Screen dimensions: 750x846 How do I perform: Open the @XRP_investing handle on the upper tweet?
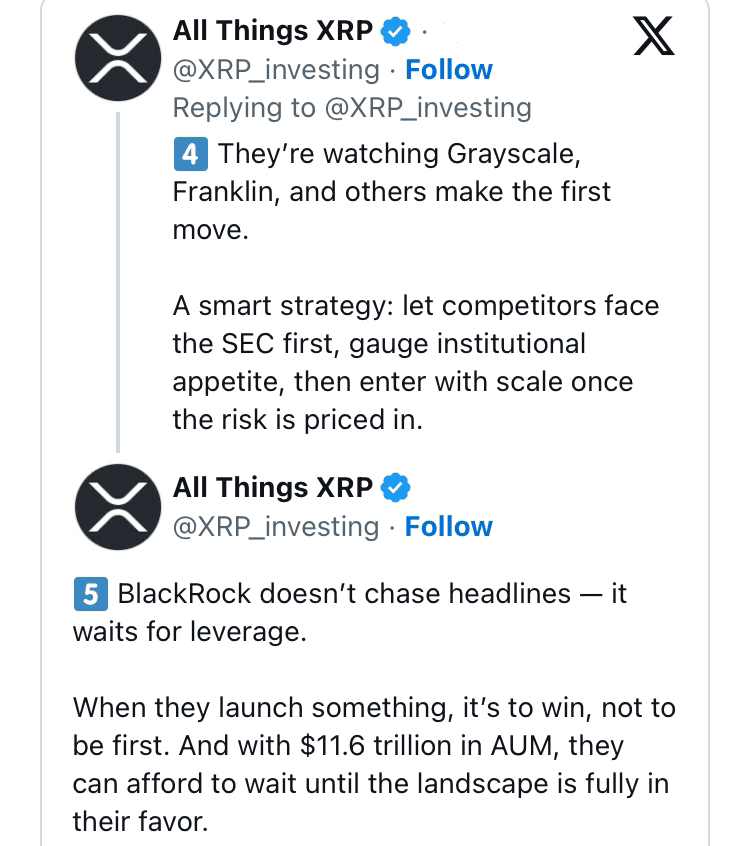pyautogui.click(x=276, y=70)
